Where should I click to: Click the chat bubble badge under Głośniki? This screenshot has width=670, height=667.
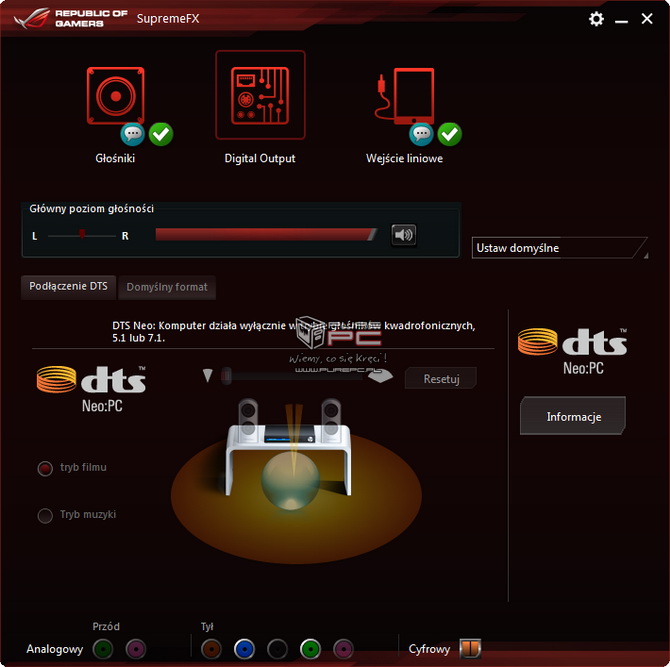pos(132,134)
